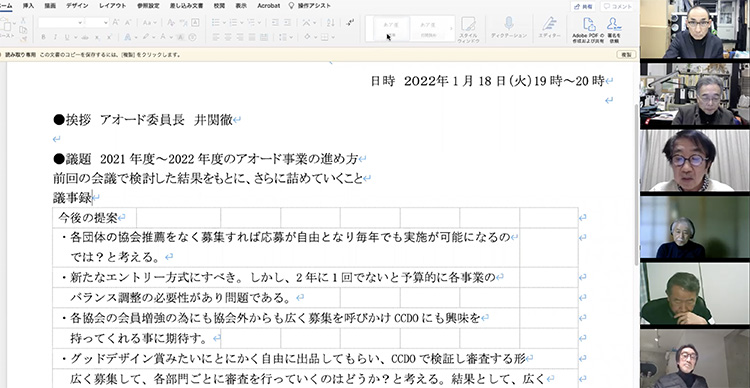Start ディクテーション microphone dictation
The width and height of the screenshot is (750, 388).
point(508,28)
